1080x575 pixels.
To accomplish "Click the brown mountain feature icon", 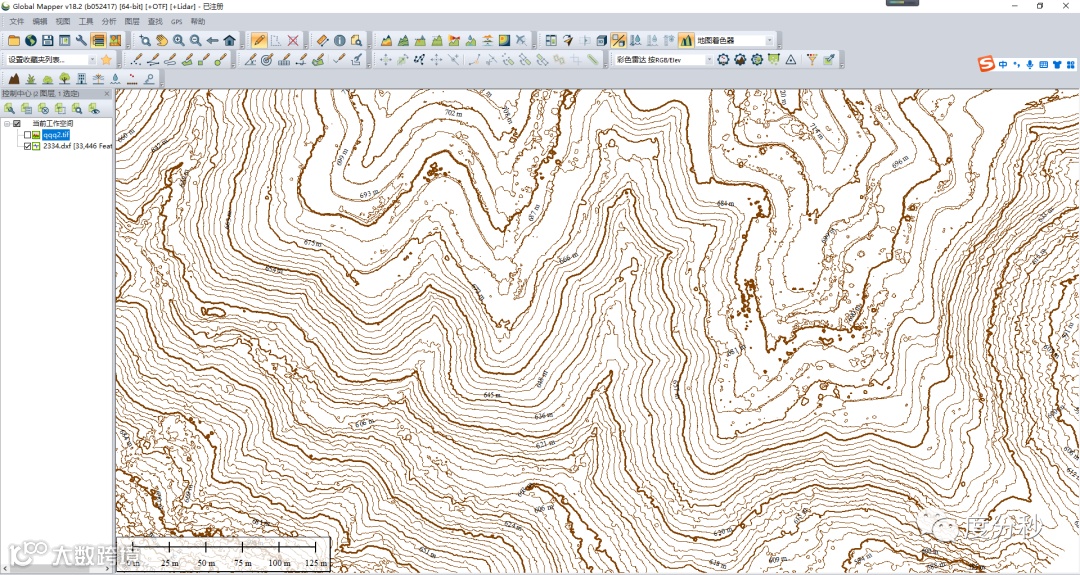I will (14, 79).
